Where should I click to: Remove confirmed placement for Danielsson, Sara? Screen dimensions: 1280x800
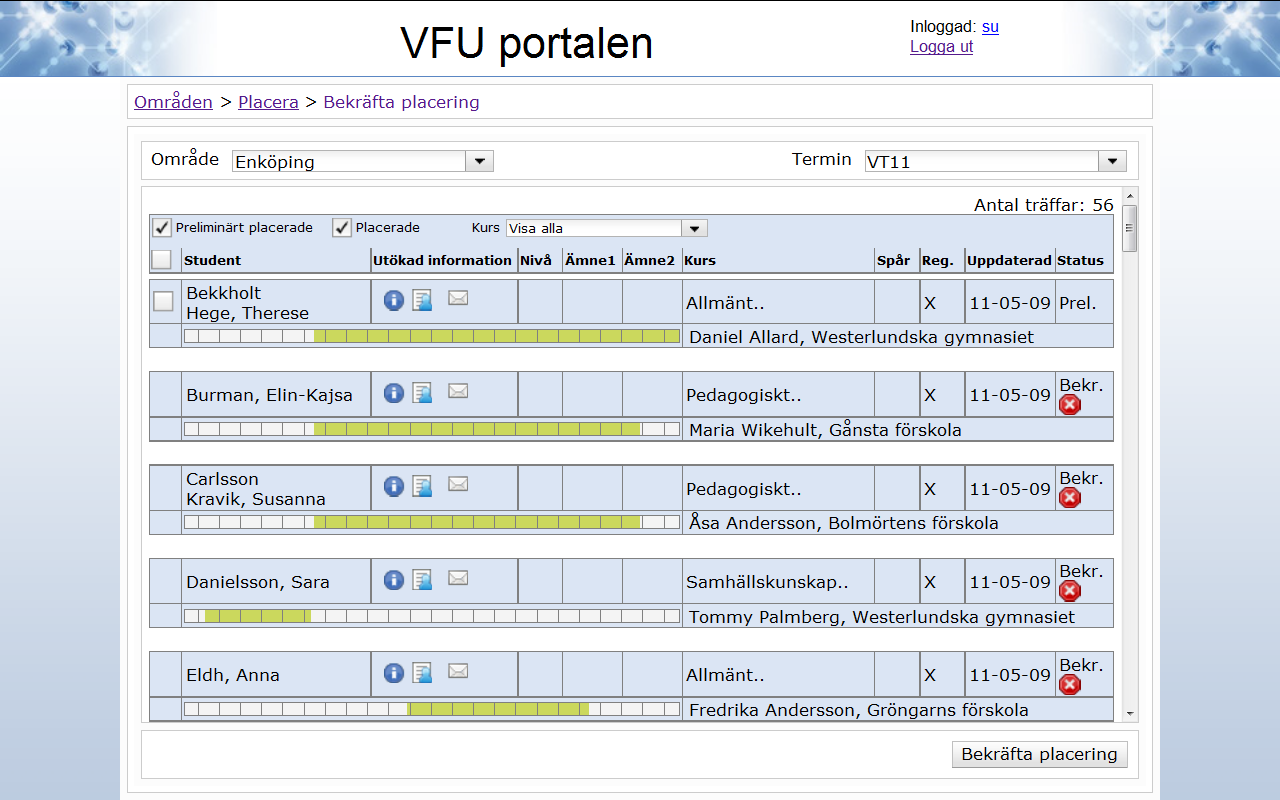pos(1070,590)
